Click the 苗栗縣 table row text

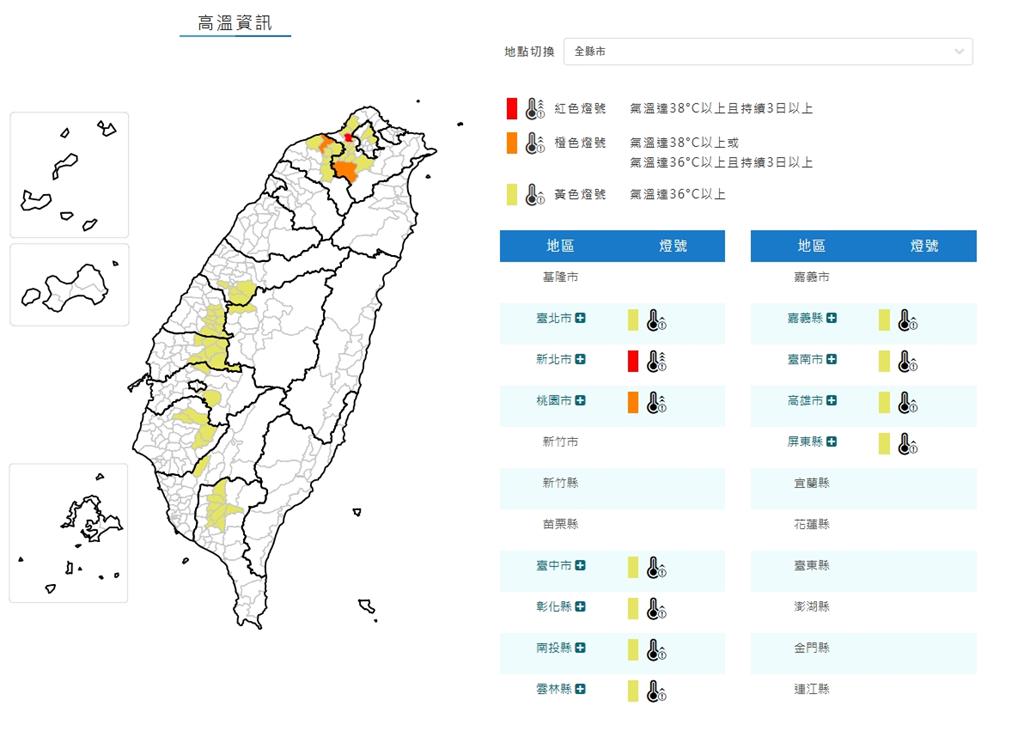point(560,524)
